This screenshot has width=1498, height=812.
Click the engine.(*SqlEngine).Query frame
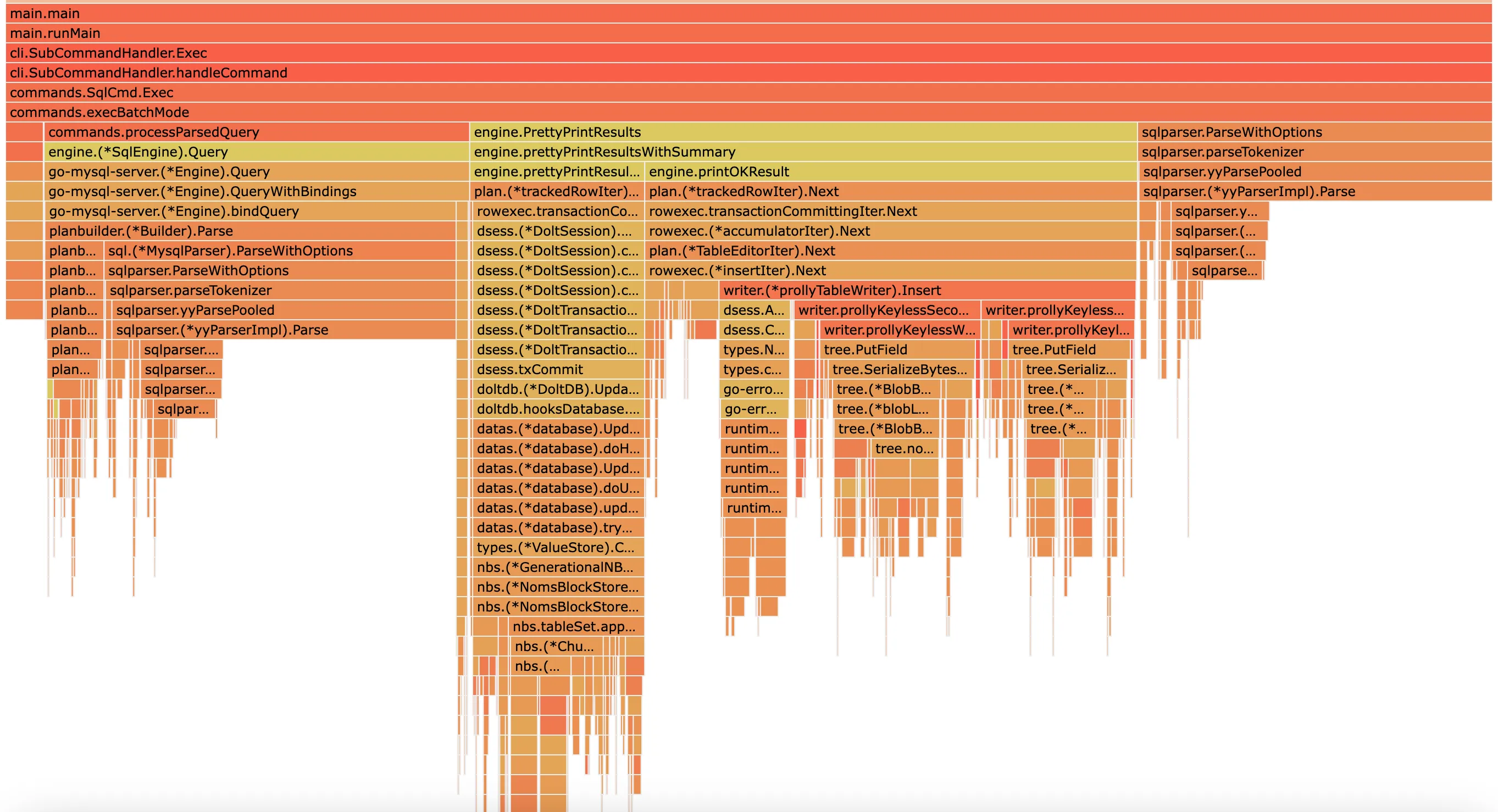click(256, 152)
